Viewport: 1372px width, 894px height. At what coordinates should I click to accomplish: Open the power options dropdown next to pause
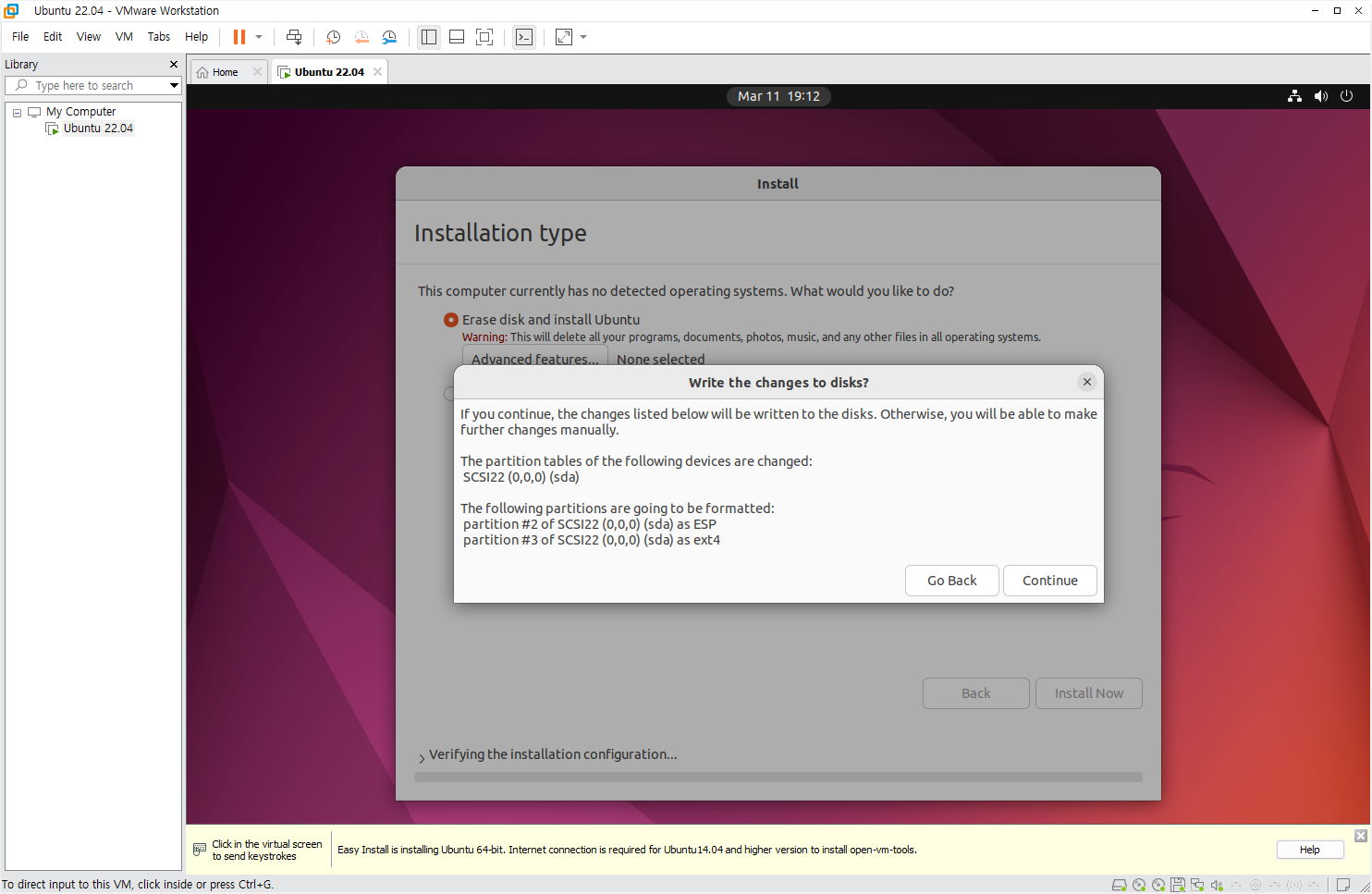(x=259, y=37)
